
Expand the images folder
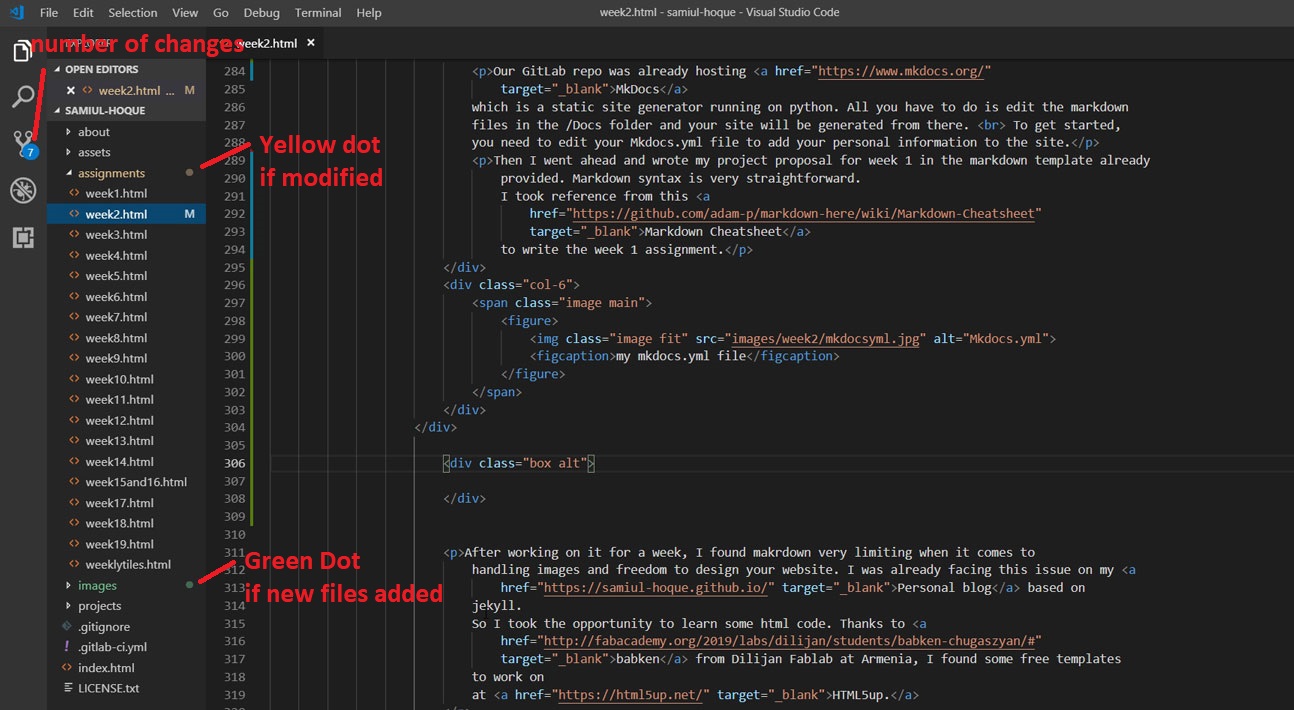[x=126, y=585]
